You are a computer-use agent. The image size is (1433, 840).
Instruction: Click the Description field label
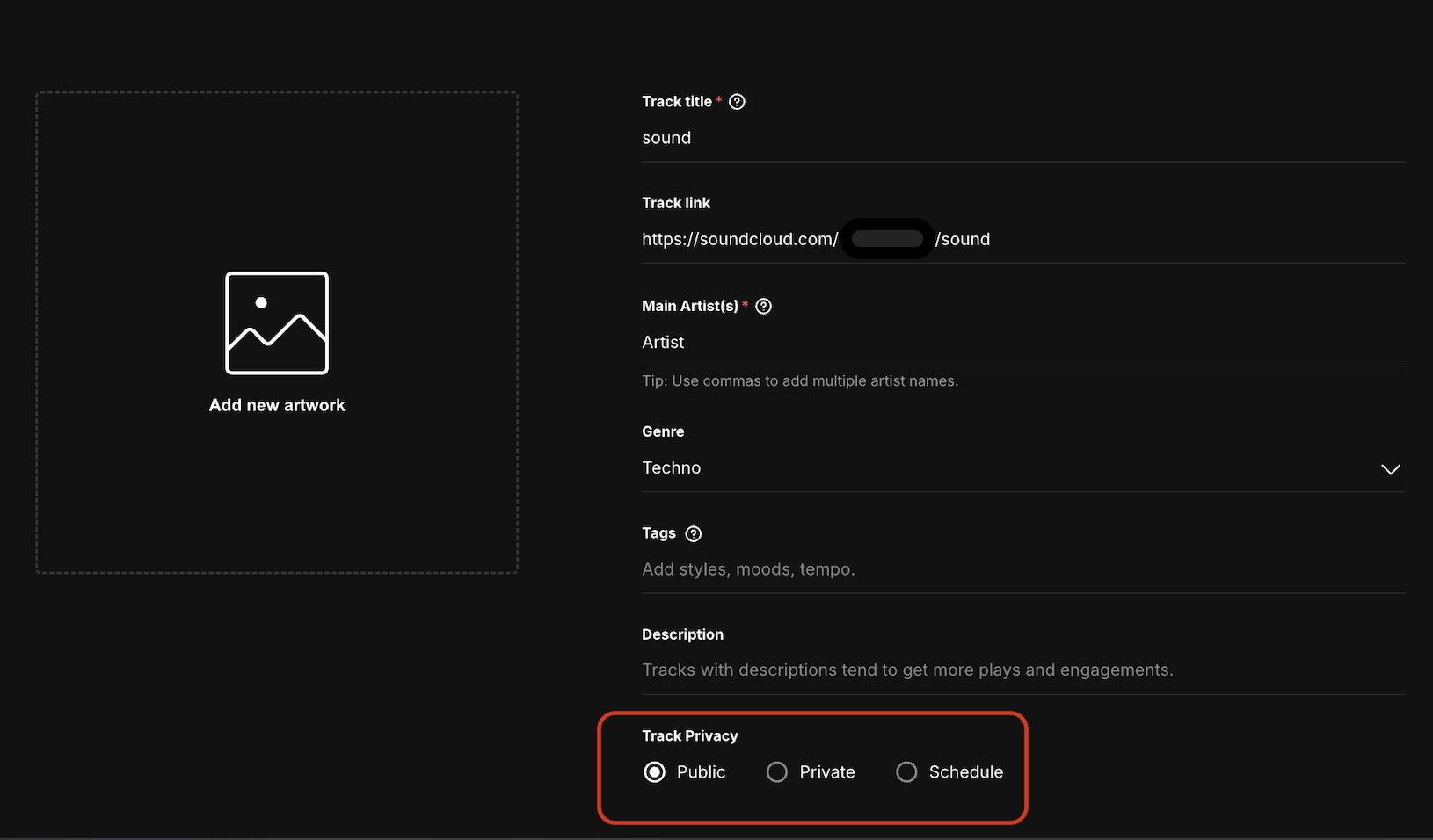click(682, 634)
